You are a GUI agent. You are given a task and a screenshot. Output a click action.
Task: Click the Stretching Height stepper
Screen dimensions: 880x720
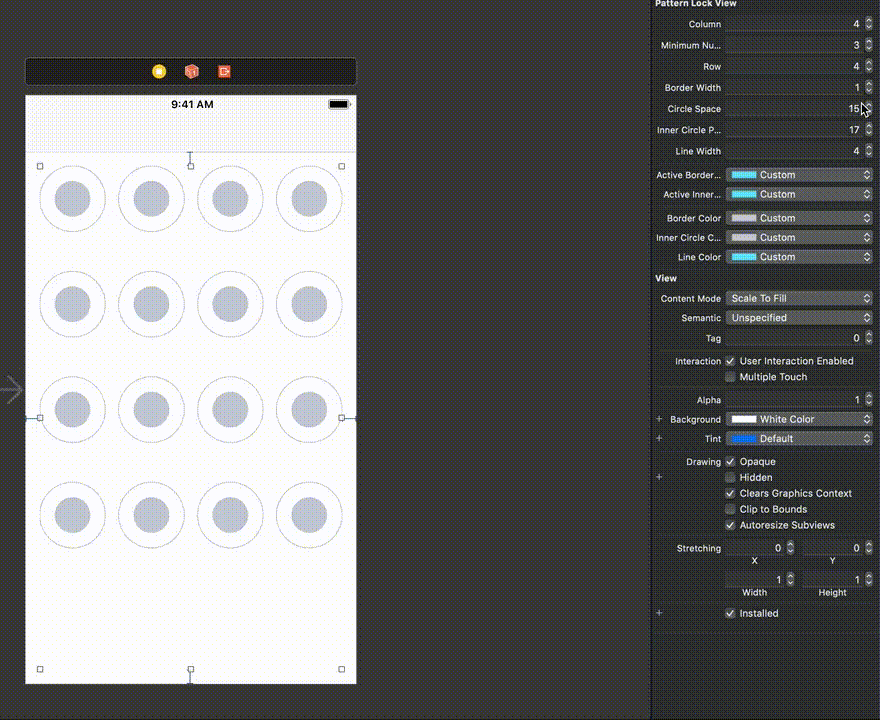[869, 579]
